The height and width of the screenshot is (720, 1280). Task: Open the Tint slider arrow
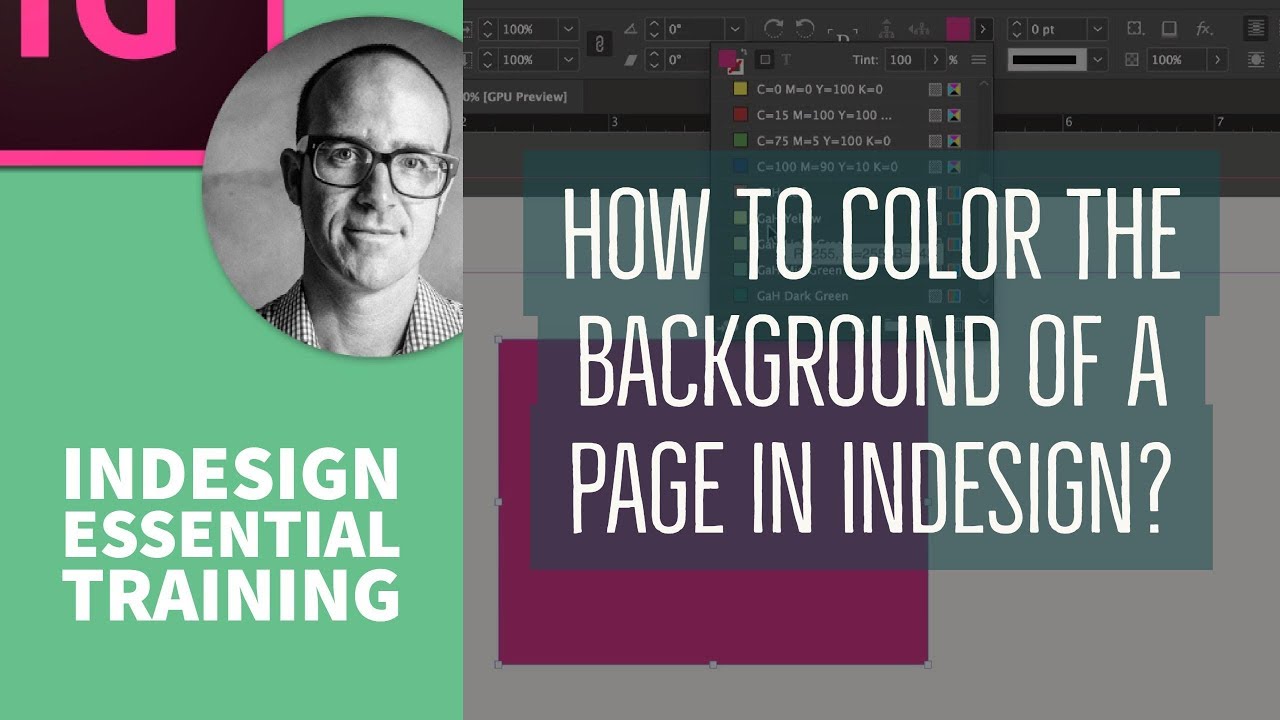(x=936, y=60)
